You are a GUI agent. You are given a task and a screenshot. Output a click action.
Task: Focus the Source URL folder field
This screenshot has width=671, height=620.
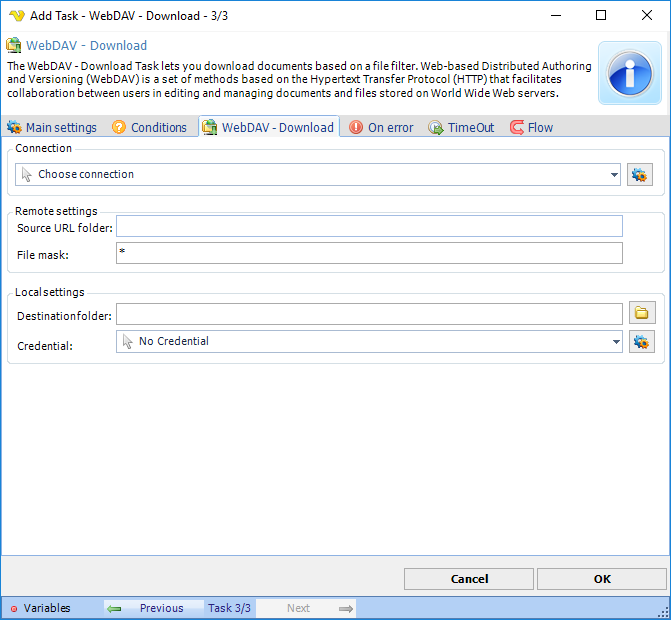[x=369, y=226]
